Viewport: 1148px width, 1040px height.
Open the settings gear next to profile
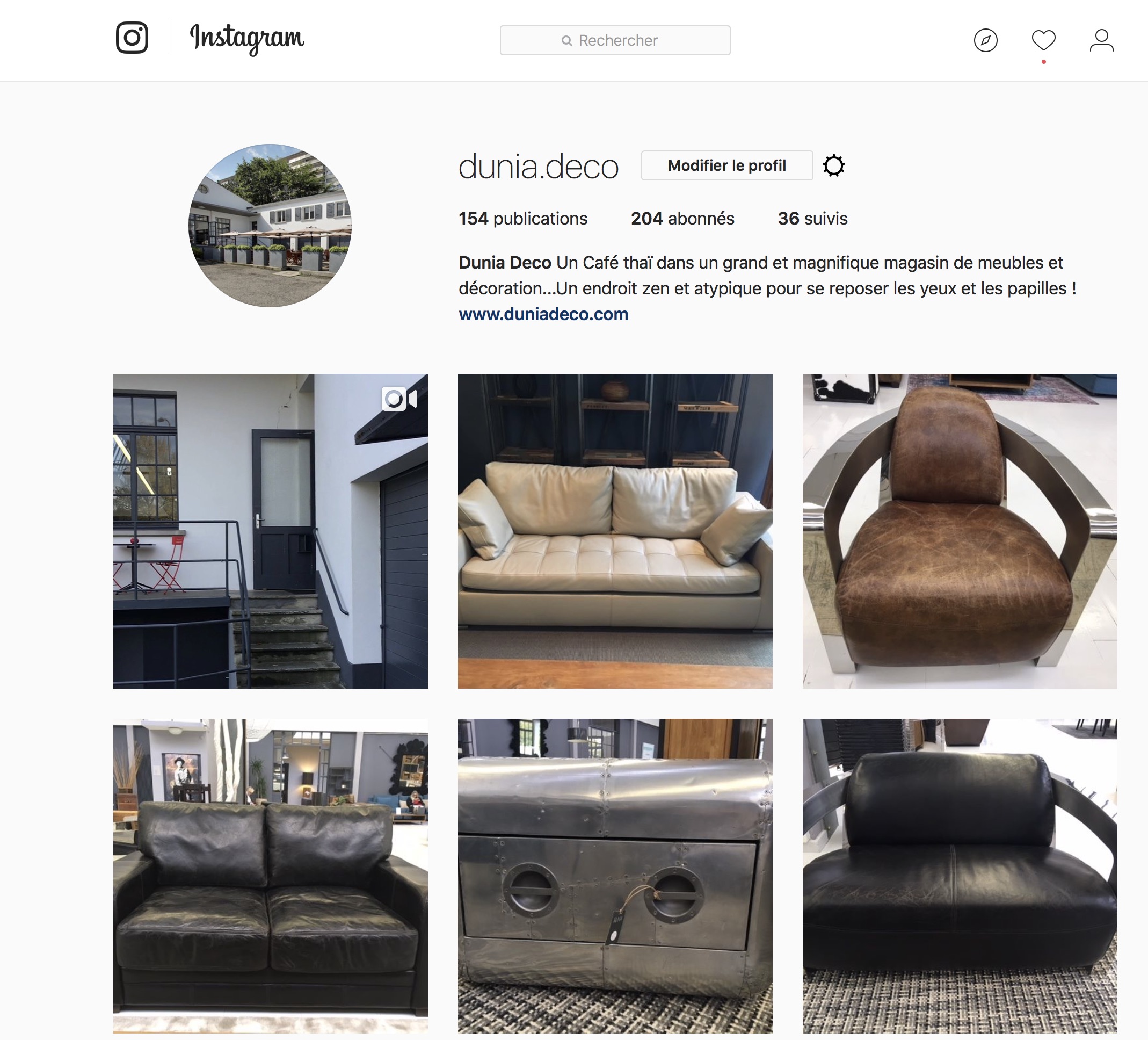coord(834,166)
